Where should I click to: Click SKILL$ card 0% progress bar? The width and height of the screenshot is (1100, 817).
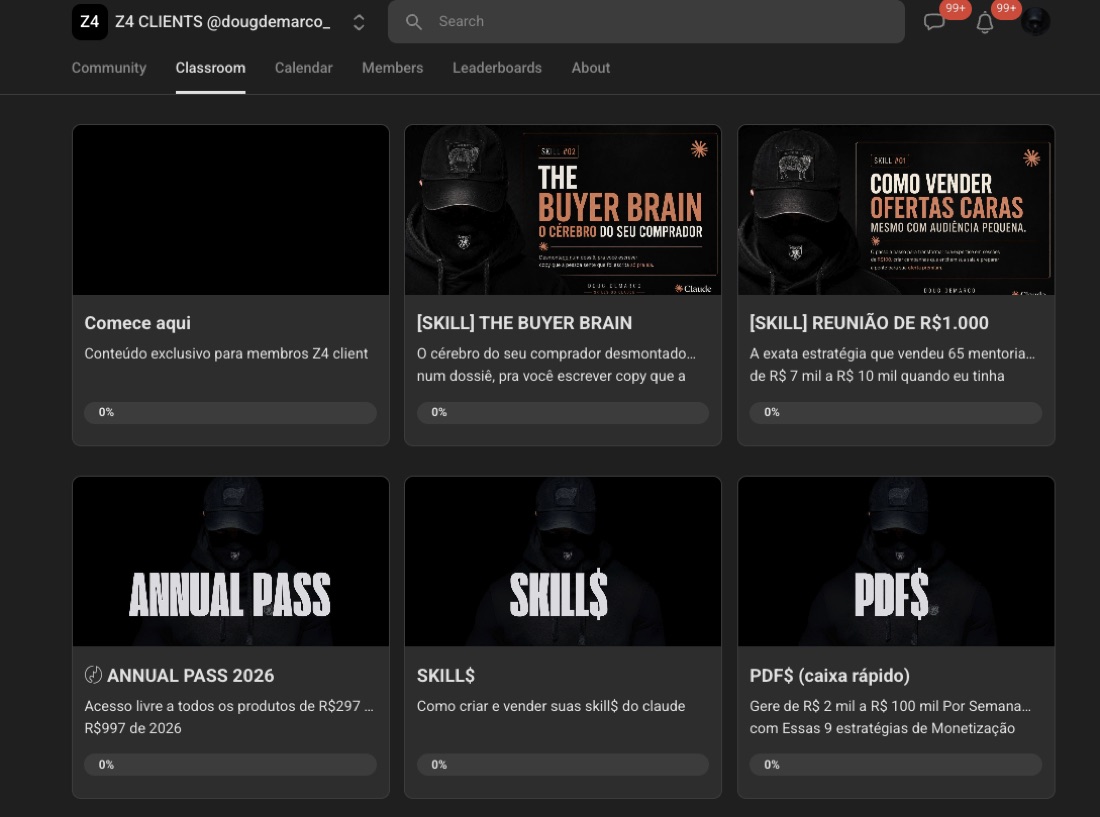point(563,764)
